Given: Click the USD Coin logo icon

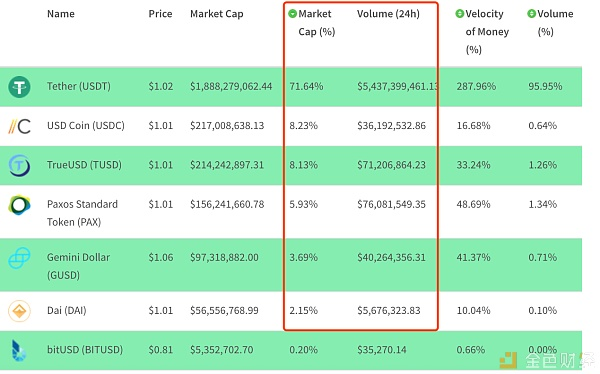Looking at the screenshot, I should point(19,126).
